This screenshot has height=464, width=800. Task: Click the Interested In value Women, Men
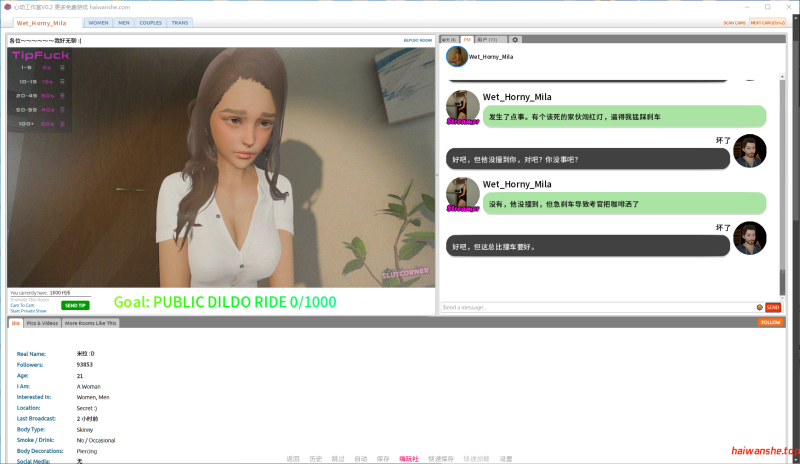93,397
